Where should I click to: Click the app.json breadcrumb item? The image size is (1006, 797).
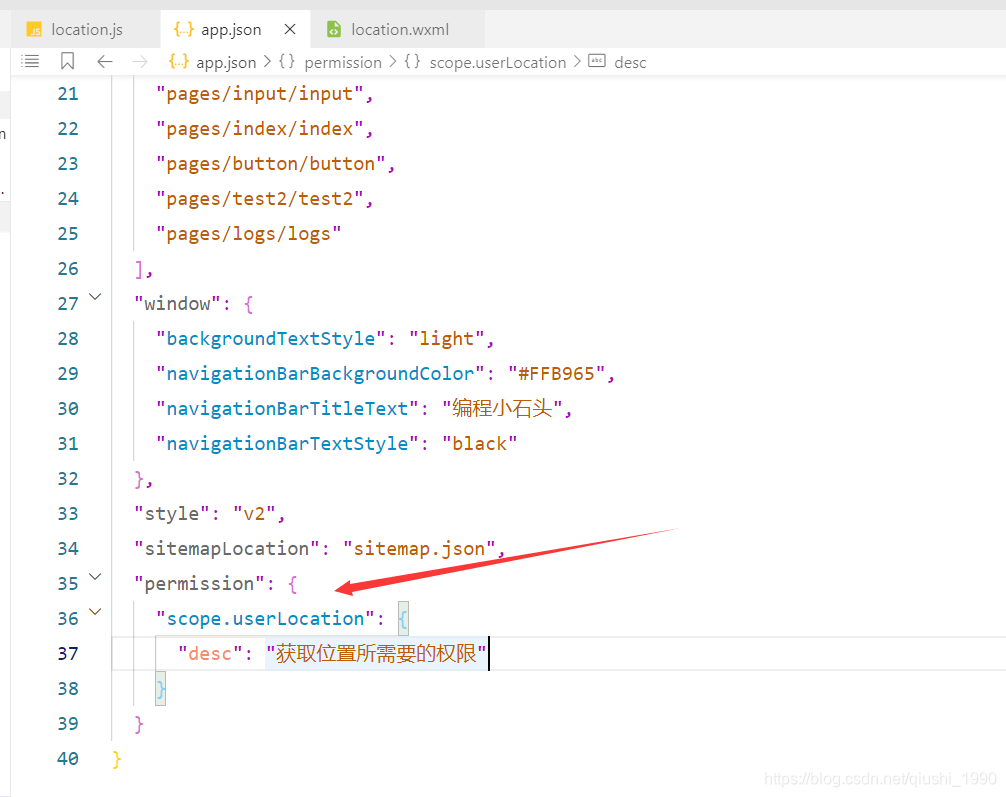(226, 62)
